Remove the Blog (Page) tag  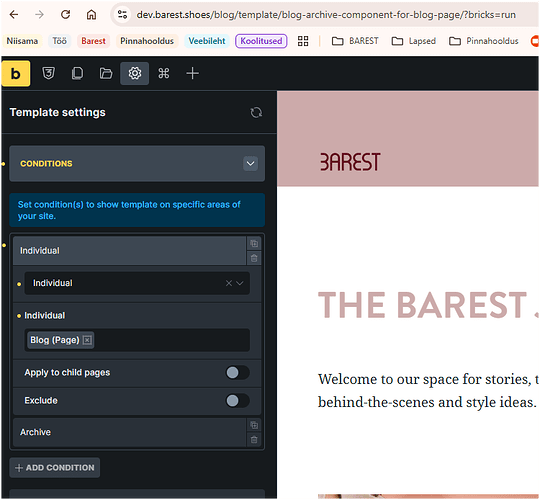tap(87, 340)
